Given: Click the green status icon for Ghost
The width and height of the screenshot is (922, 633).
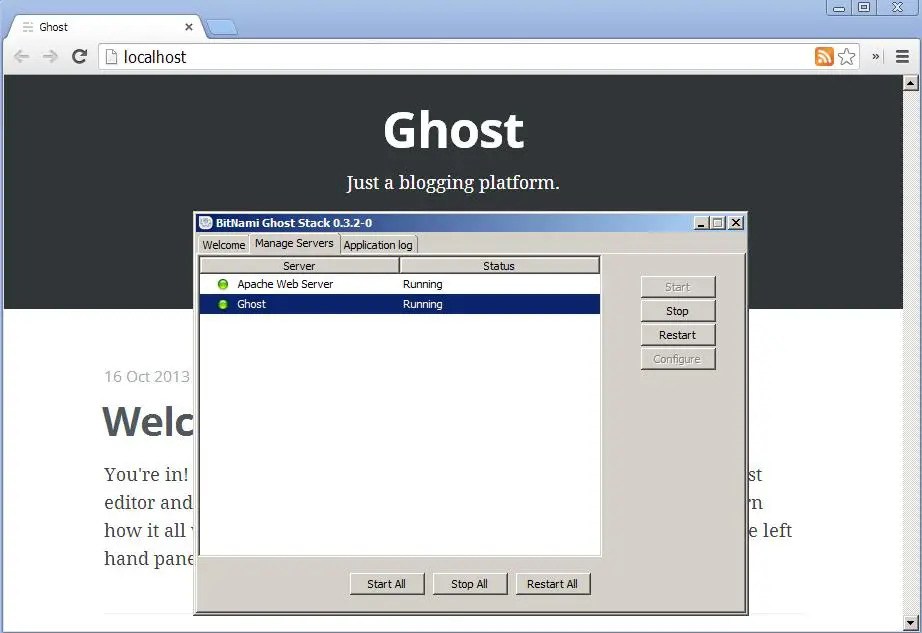Looking at the screenshot, I should (x=223, y=304).
